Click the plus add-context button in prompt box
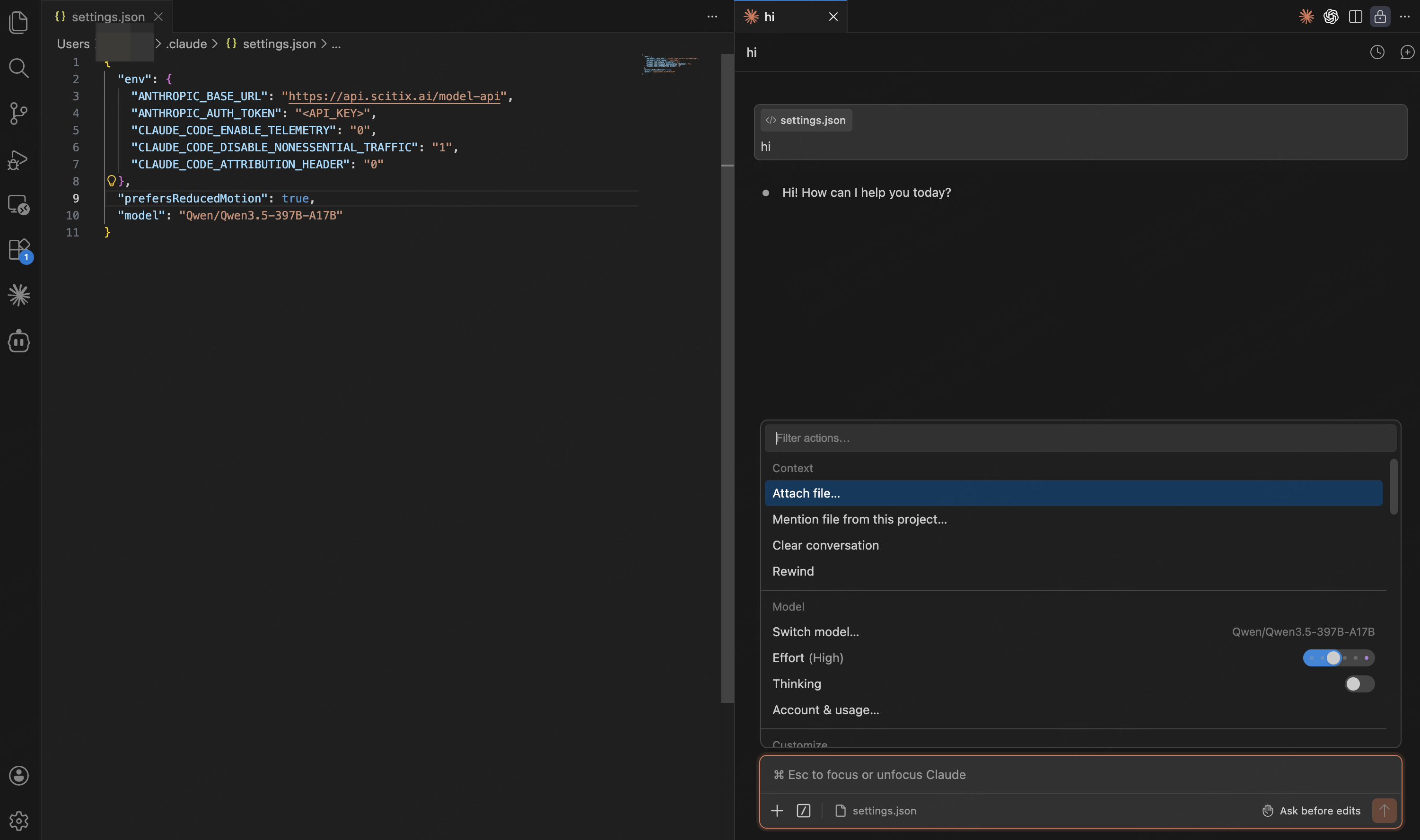 (777, 811)
